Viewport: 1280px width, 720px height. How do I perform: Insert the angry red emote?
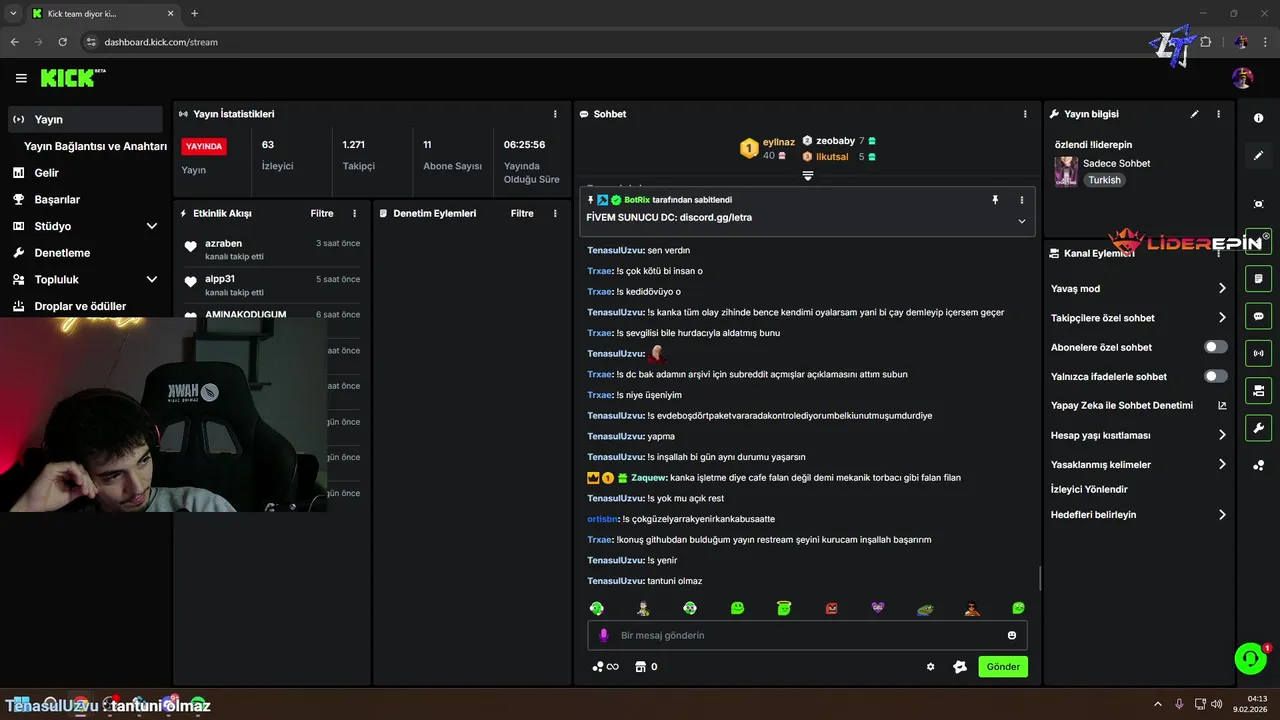point(831,608)
